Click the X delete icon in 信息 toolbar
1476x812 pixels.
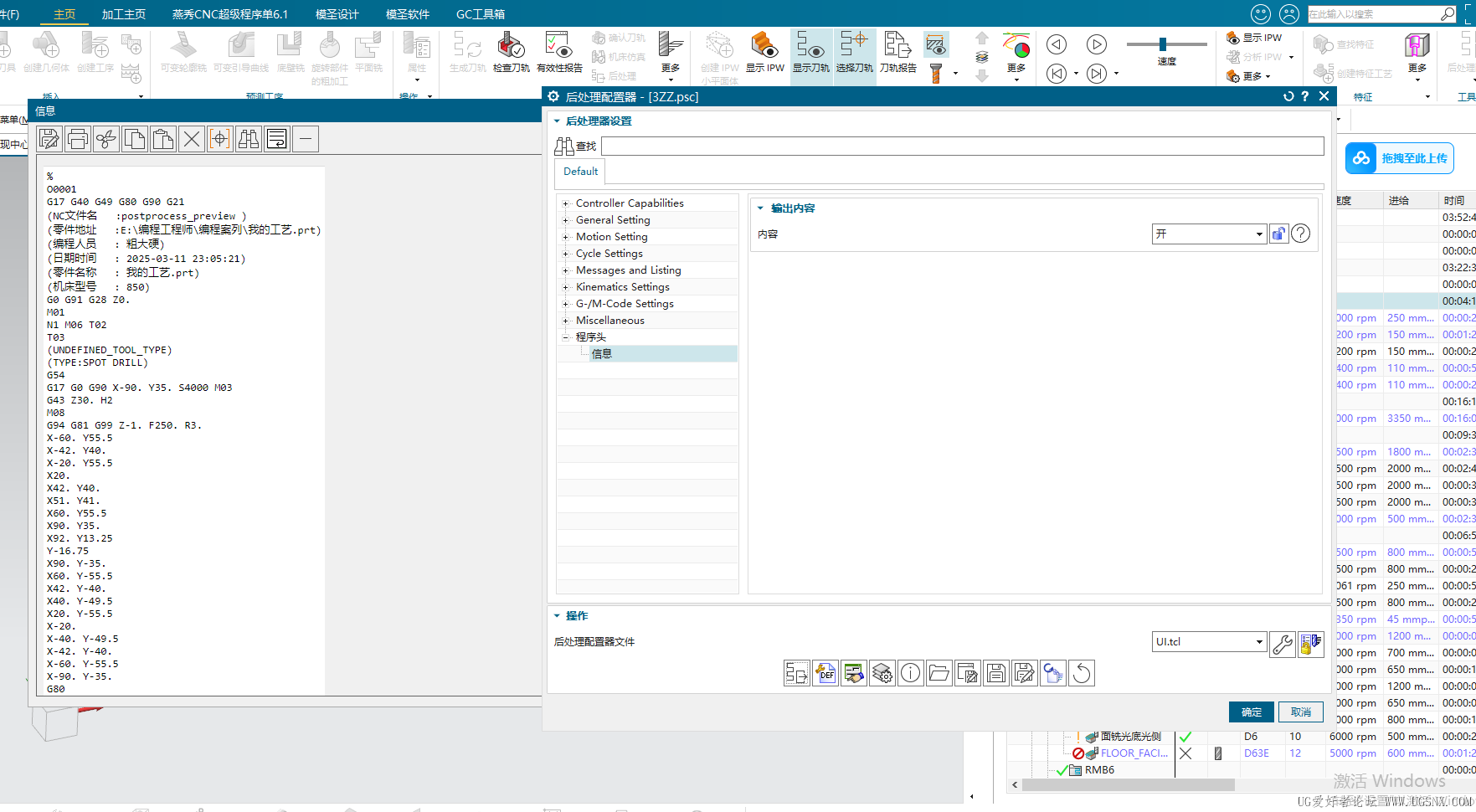pyautogui.click(x=192, y=139)
